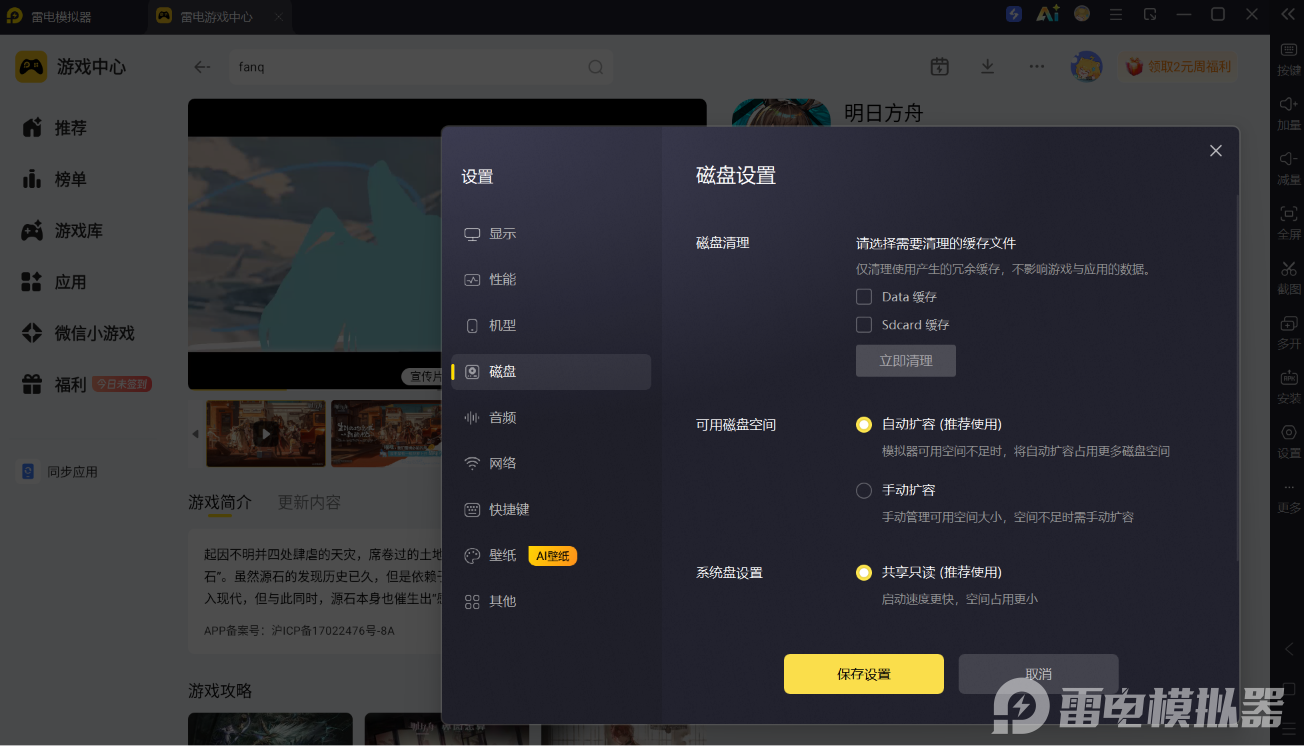This screenshot has width=1304, height=746.
Task: Select the 手动扩容 radio option
Action: coord(864,490)
